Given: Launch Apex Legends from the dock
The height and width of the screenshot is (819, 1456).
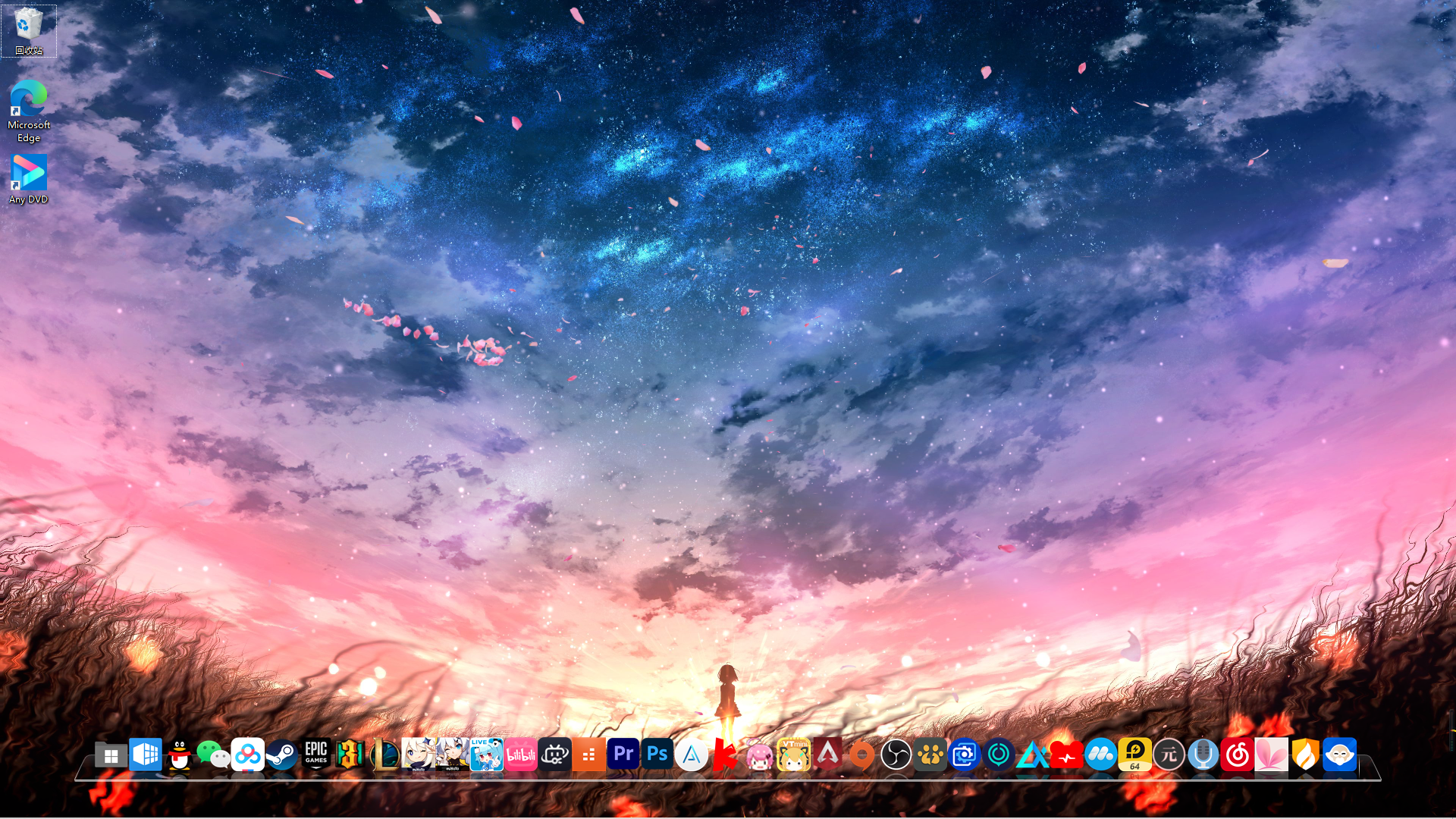Looking at the screenshot, I should click(x=827, y=755).
